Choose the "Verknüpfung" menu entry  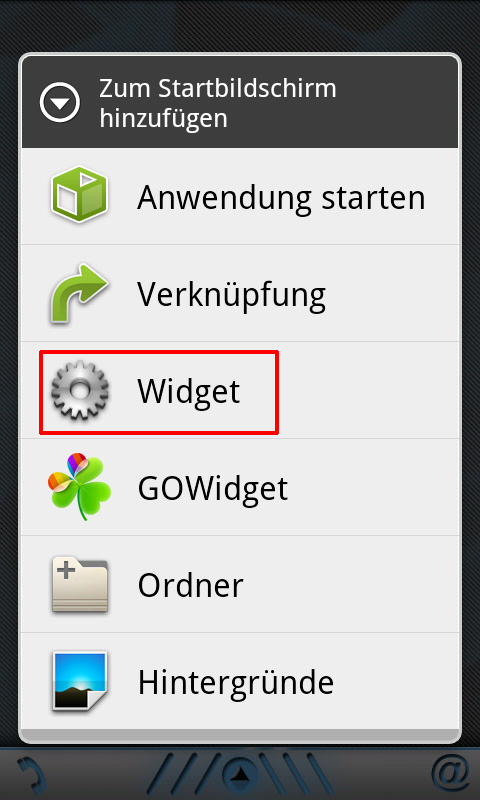240,293
